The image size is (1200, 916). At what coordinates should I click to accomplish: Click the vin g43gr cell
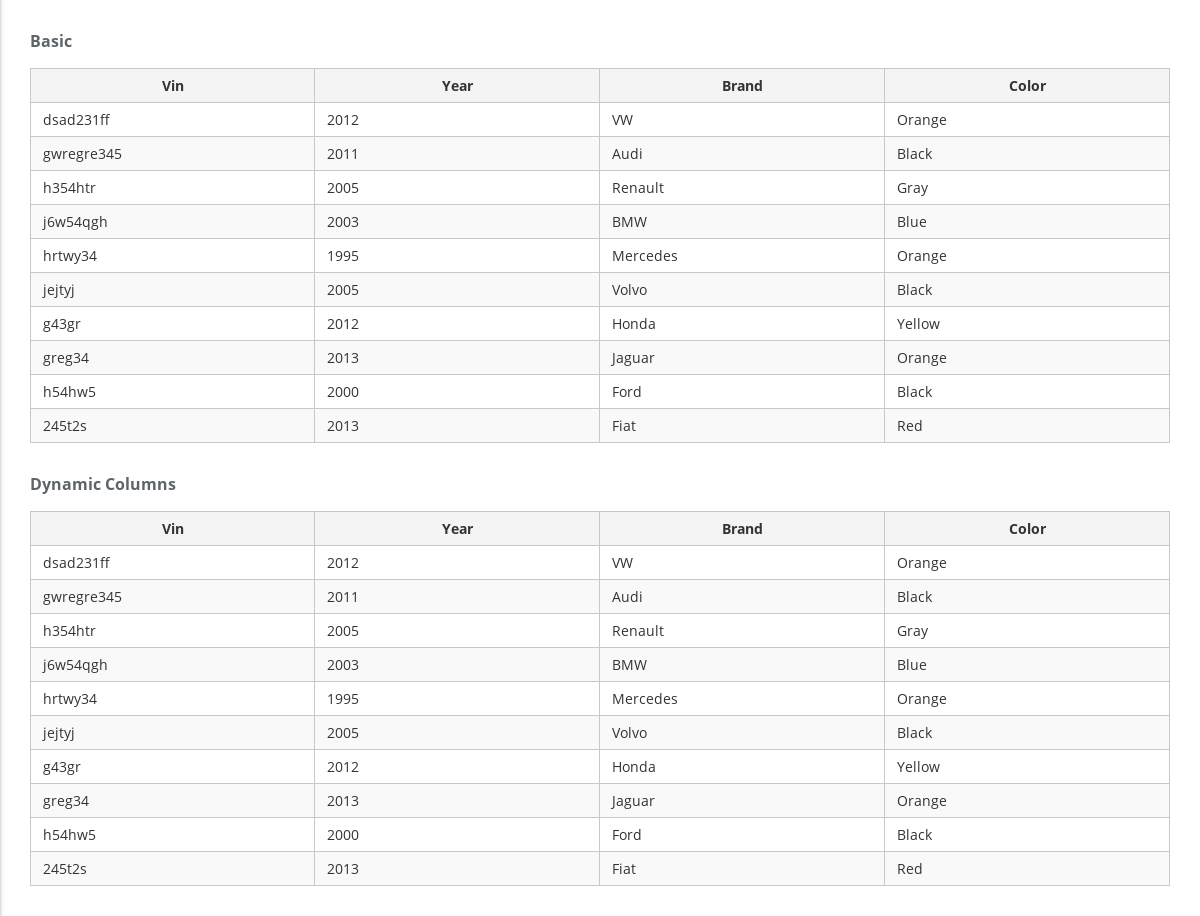(x=62, y=323)
